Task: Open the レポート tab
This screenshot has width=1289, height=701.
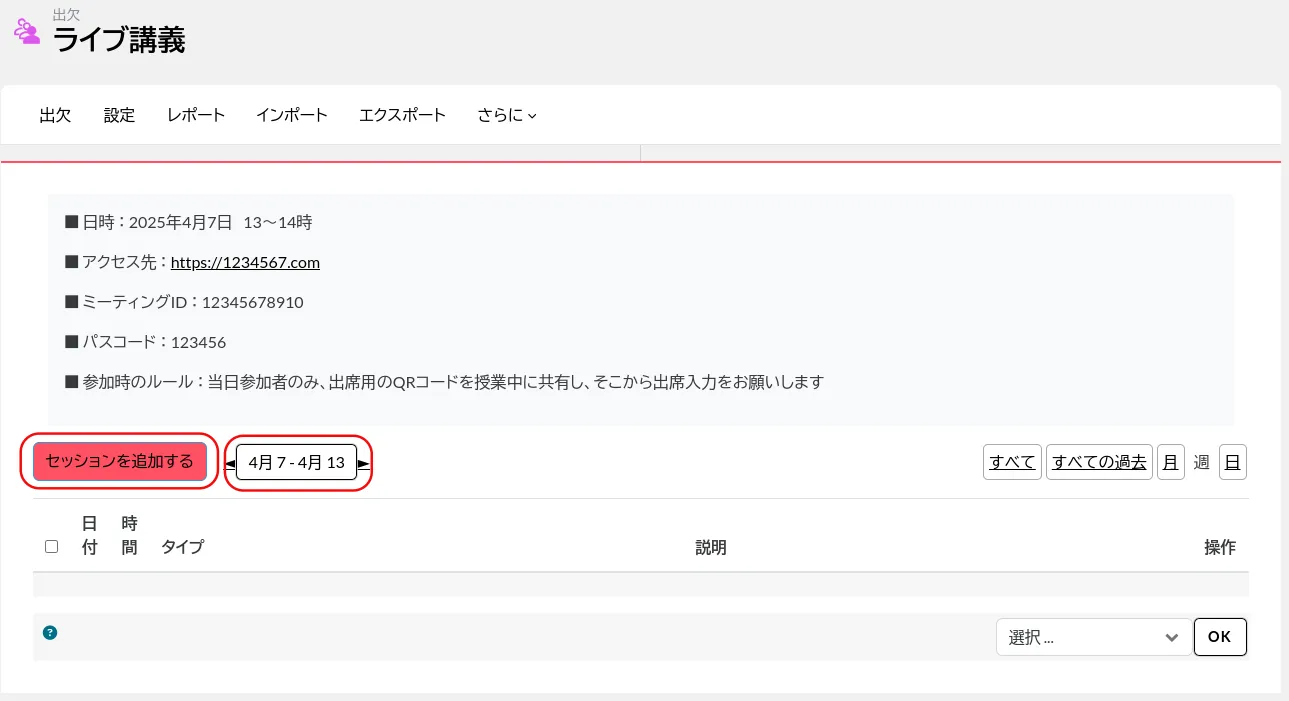Action: click(x=196, y=115)
